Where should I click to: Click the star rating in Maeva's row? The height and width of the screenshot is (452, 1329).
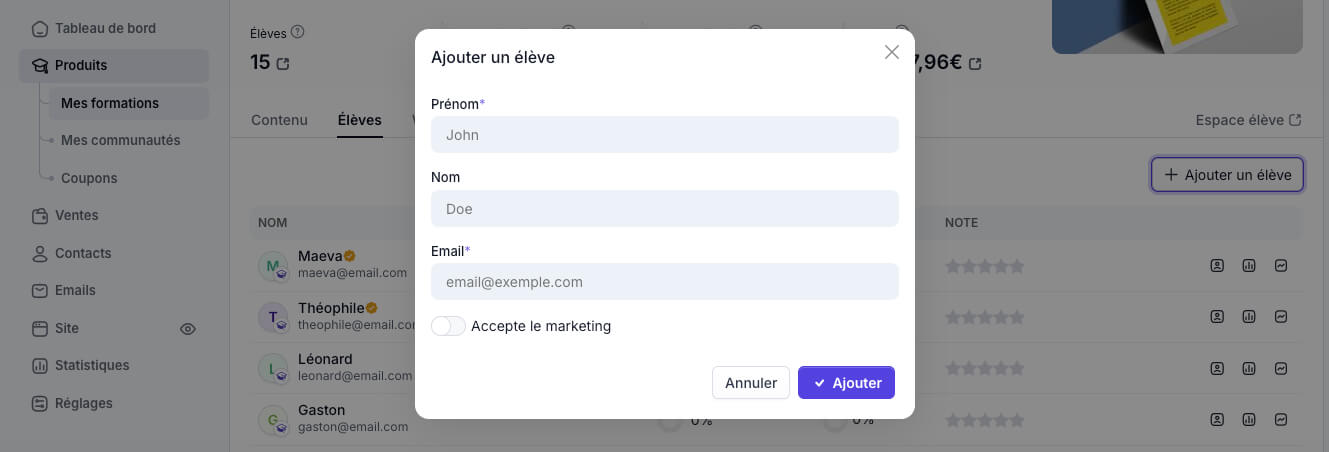click(985, 266)
